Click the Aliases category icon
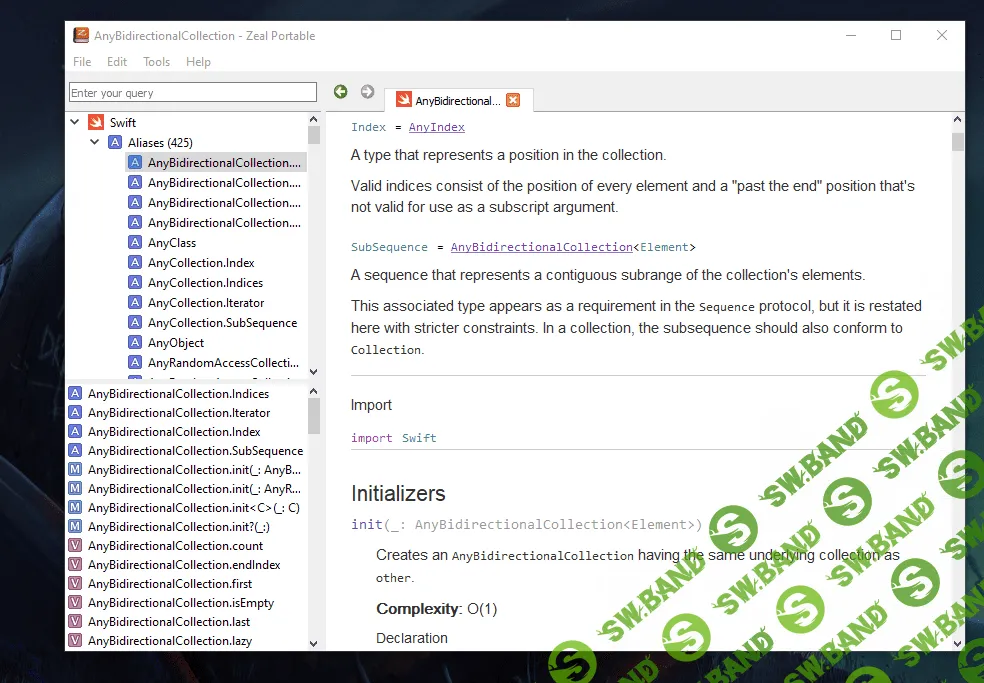 click(115, 143)
